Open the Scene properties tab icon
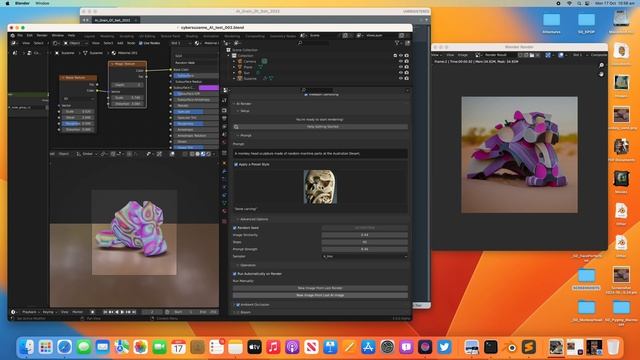 pos(225,135)
